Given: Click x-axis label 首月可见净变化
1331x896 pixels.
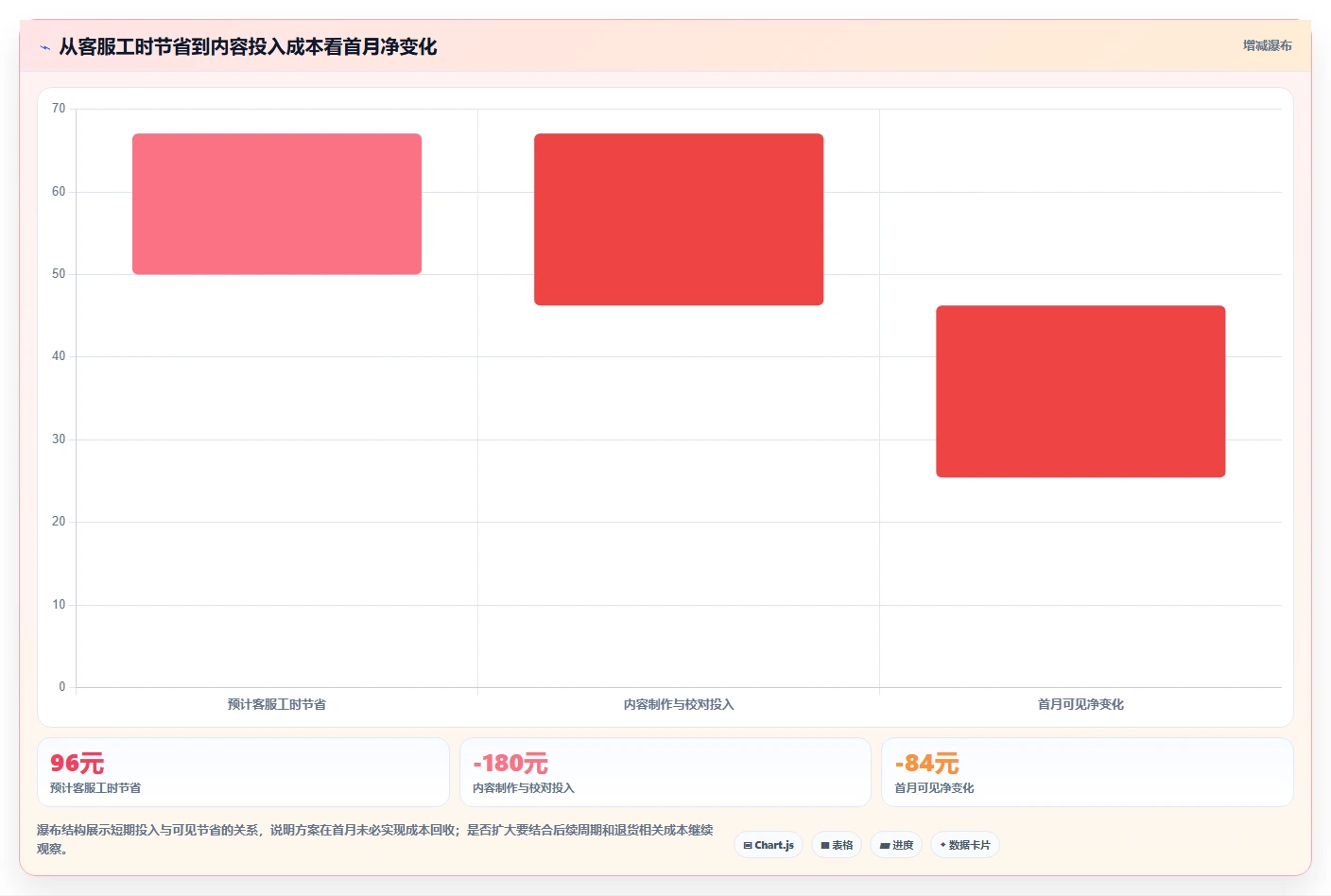Looking at the screenshot, I should coord(1080,704).
